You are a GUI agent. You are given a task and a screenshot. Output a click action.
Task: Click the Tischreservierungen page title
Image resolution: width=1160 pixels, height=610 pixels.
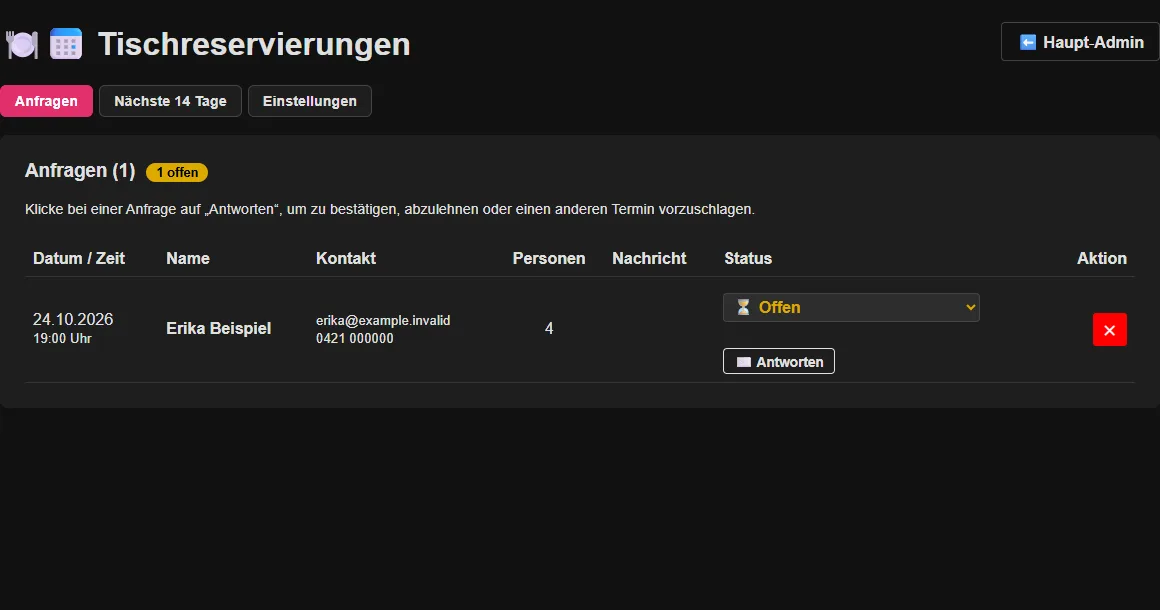click(254, 44)
